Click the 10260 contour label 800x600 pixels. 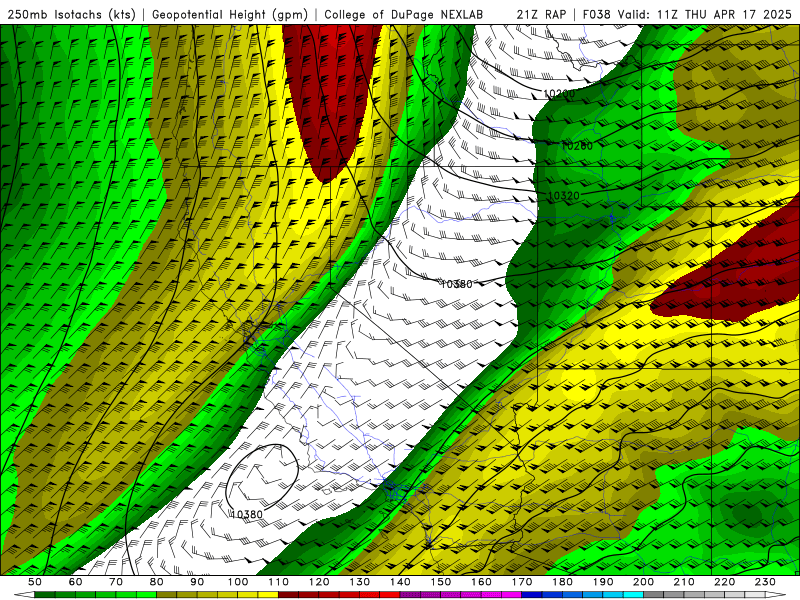click(577, 146)
